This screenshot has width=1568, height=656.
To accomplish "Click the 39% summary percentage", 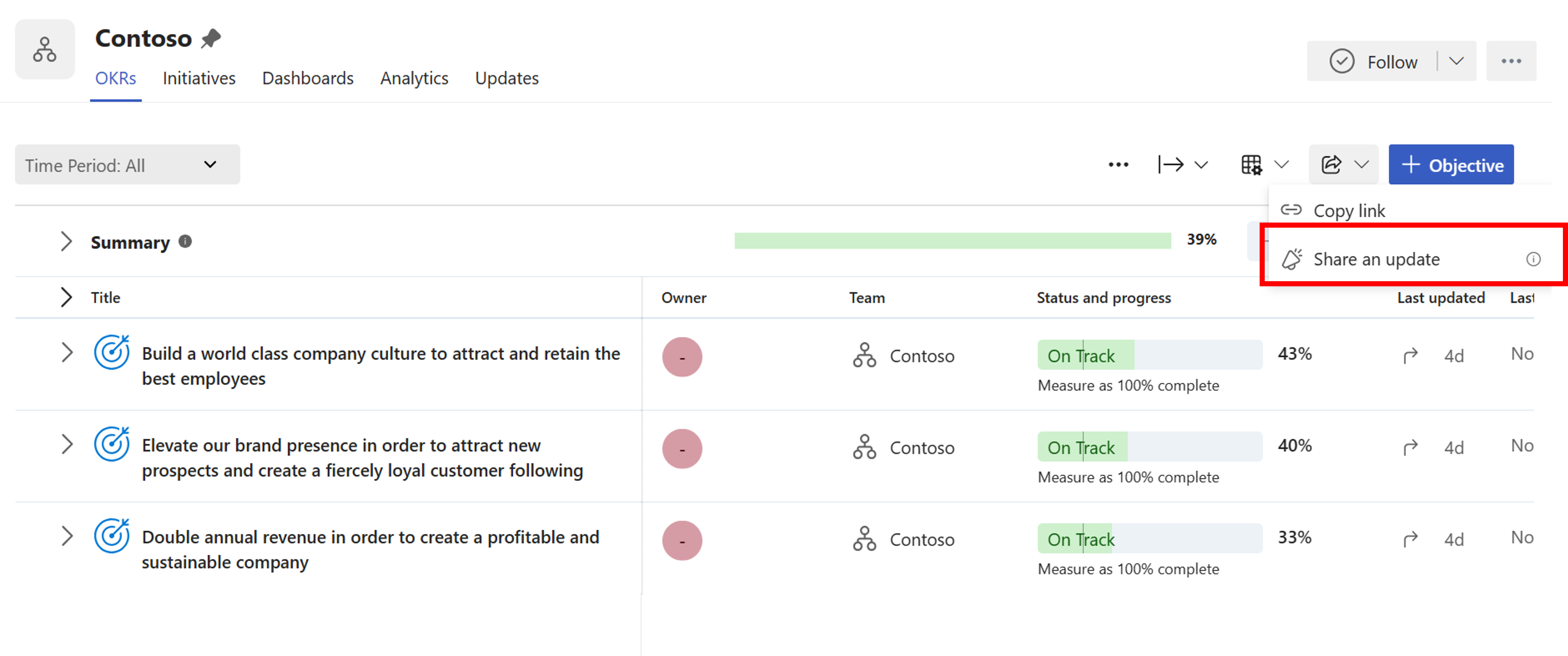I will 1201,239.
